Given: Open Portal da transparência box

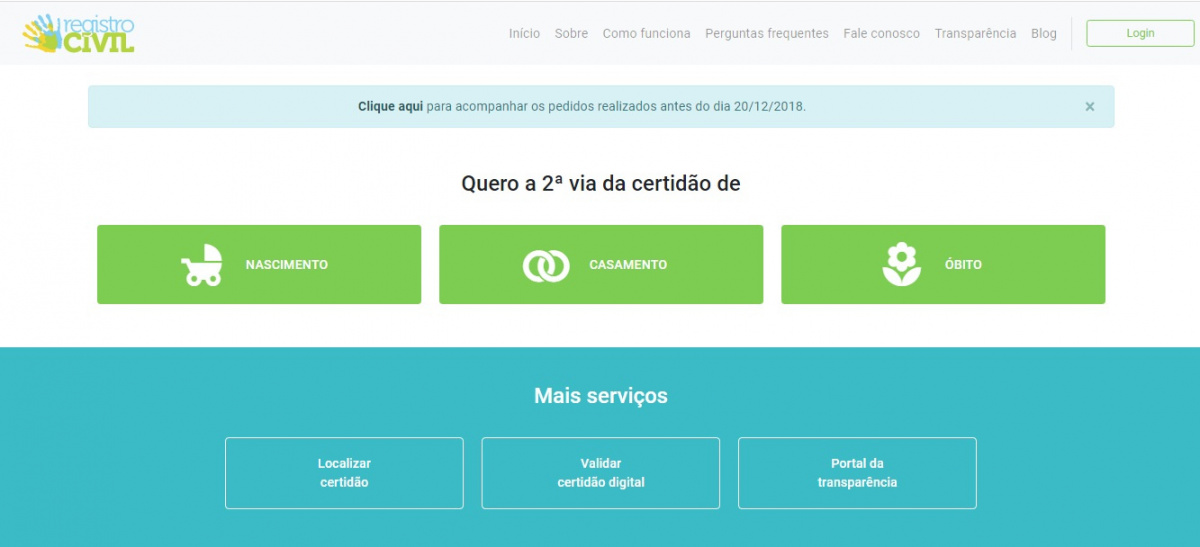Looking at the screenshot, I should pyautogui.click(x=857, y=473).
